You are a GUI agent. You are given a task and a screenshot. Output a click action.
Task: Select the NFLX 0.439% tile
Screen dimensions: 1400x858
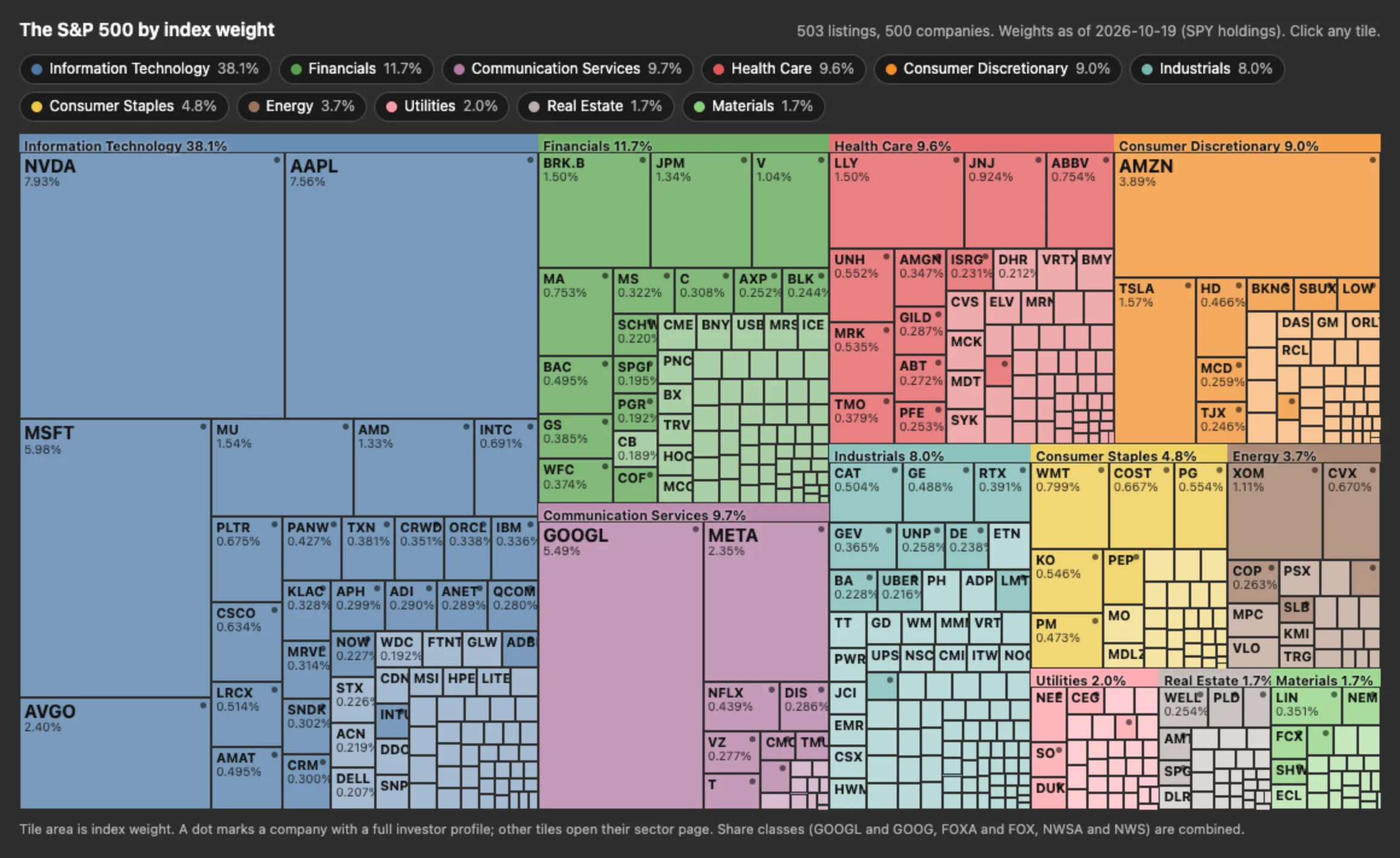click(741, 706)
